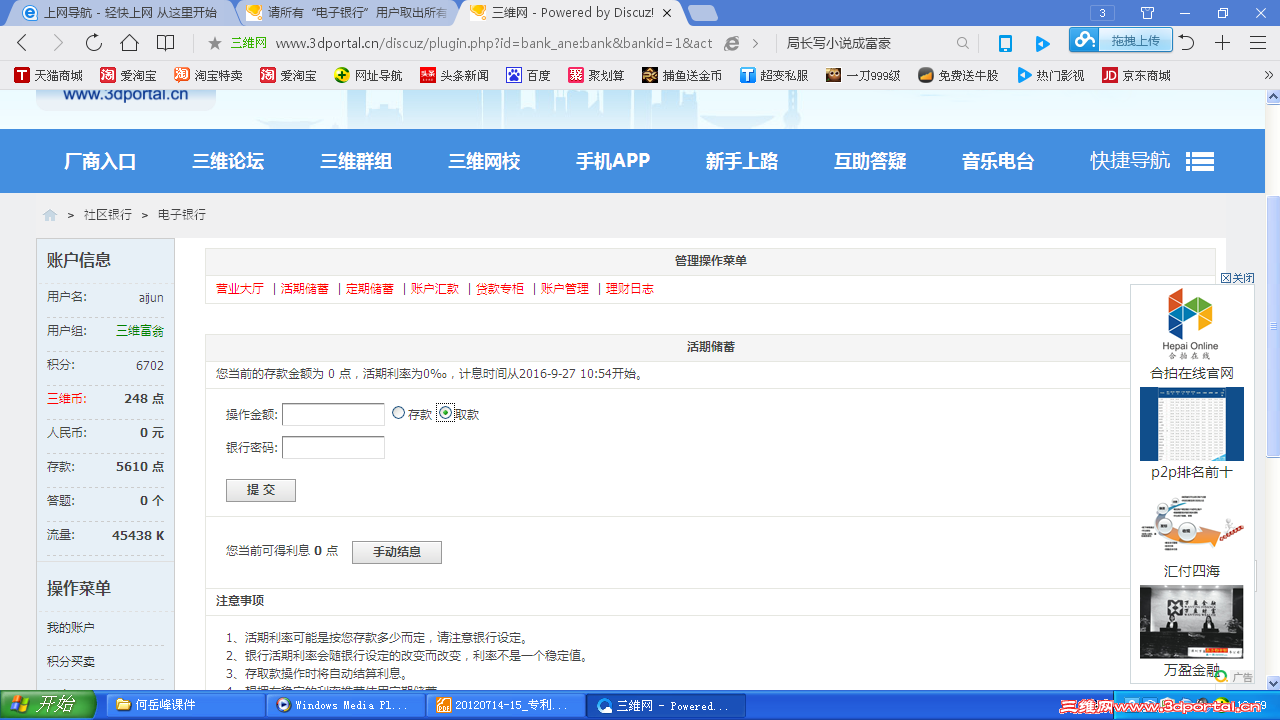
Task: Open the 头条新闻 bookmark
Action: coord(454,75)
